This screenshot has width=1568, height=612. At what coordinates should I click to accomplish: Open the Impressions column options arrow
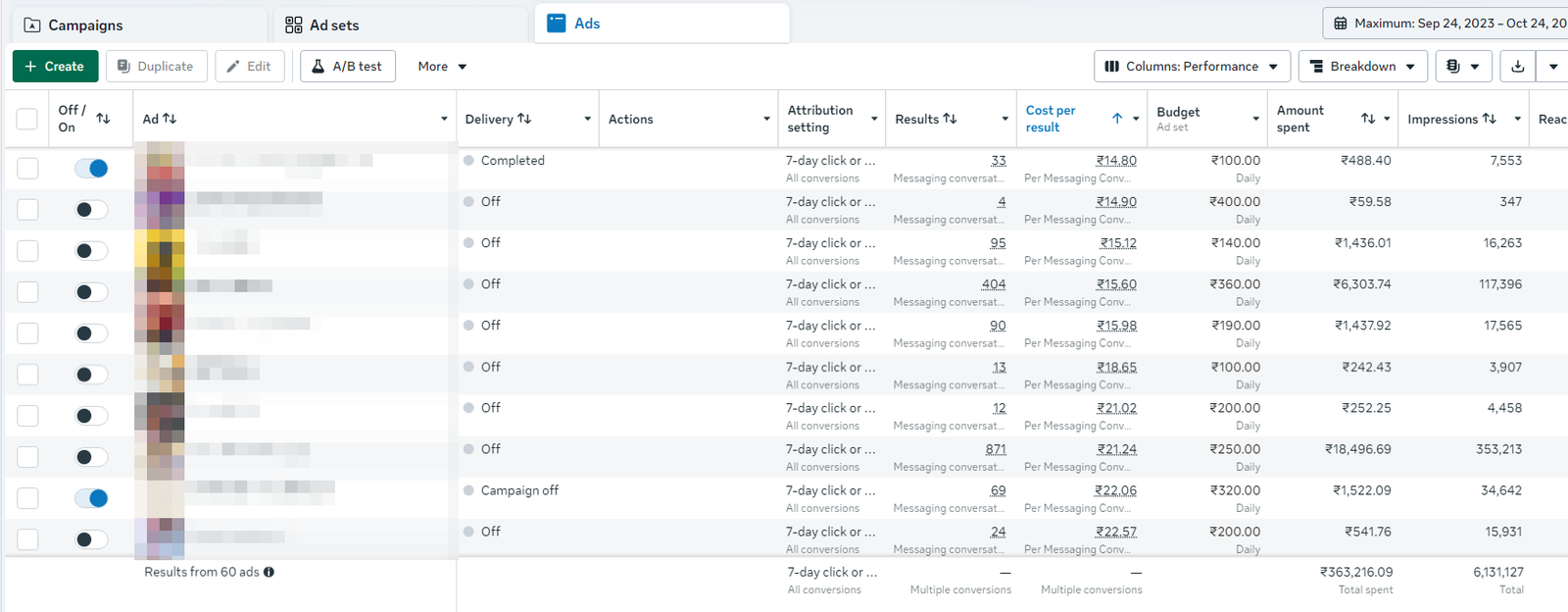pyautogui.click(x=1517, y=119)
